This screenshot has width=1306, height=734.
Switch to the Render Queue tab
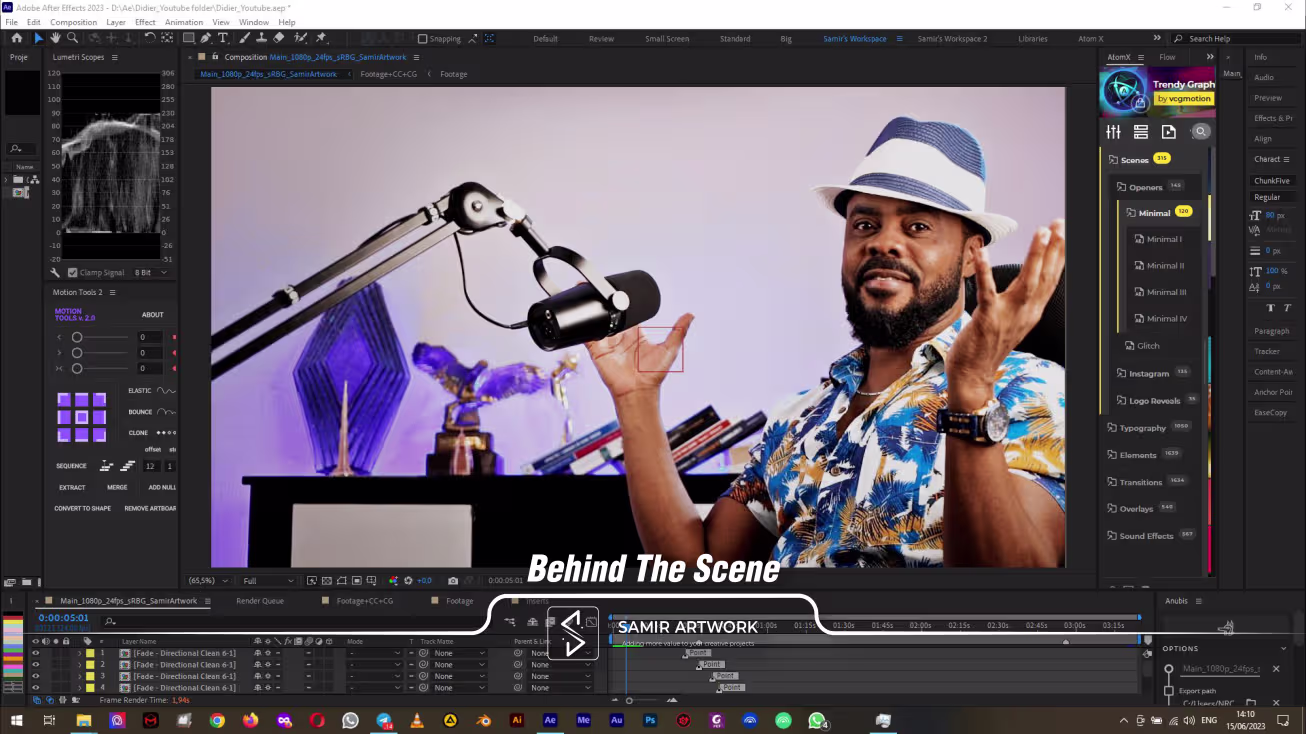259,601
